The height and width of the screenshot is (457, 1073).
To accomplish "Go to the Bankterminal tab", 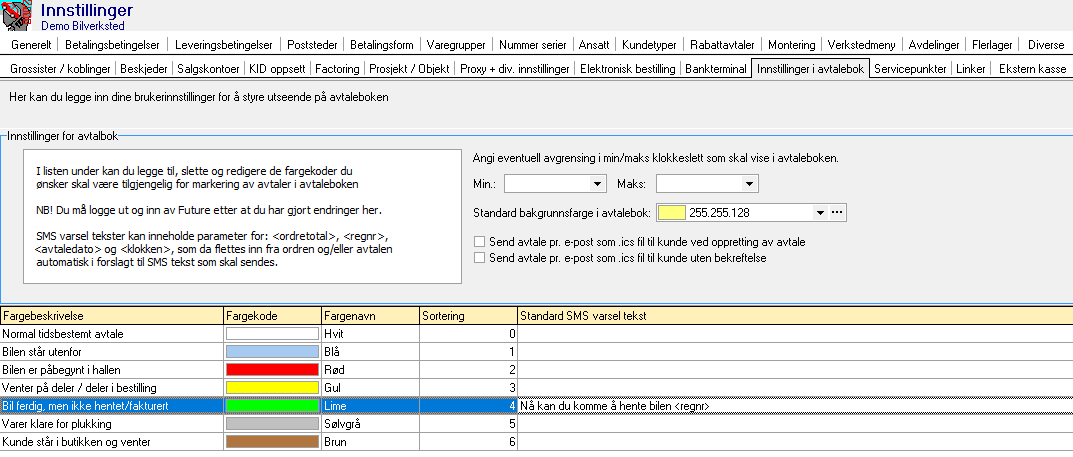I will tap(715, 69).
